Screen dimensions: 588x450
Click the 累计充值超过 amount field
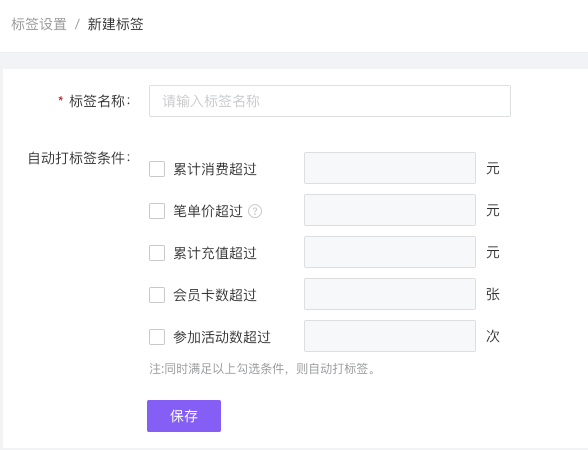[390, 252]
